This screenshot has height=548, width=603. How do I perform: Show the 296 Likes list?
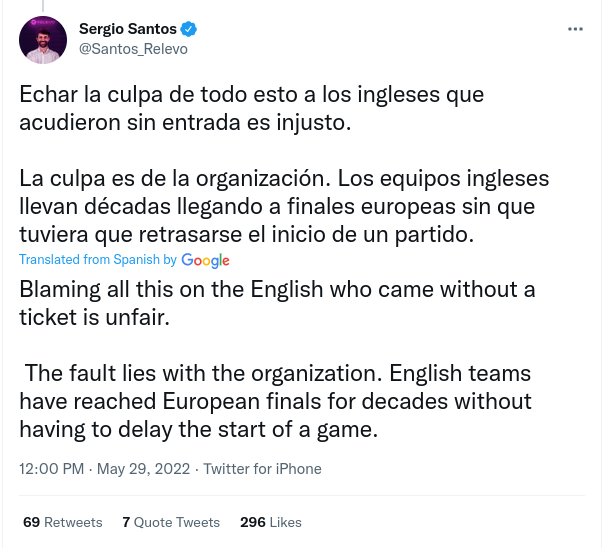coord(271,522)
